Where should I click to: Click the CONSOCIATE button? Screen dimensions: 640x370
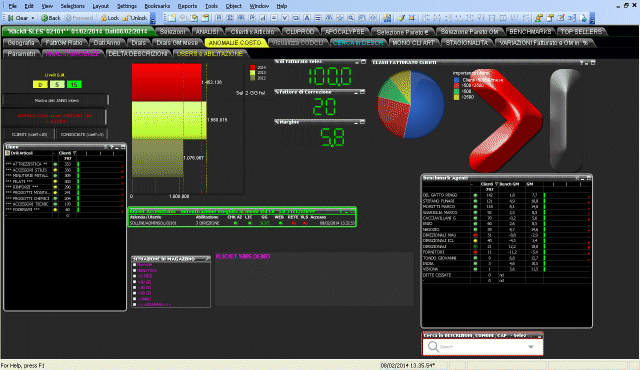click(x=82, y=134)
